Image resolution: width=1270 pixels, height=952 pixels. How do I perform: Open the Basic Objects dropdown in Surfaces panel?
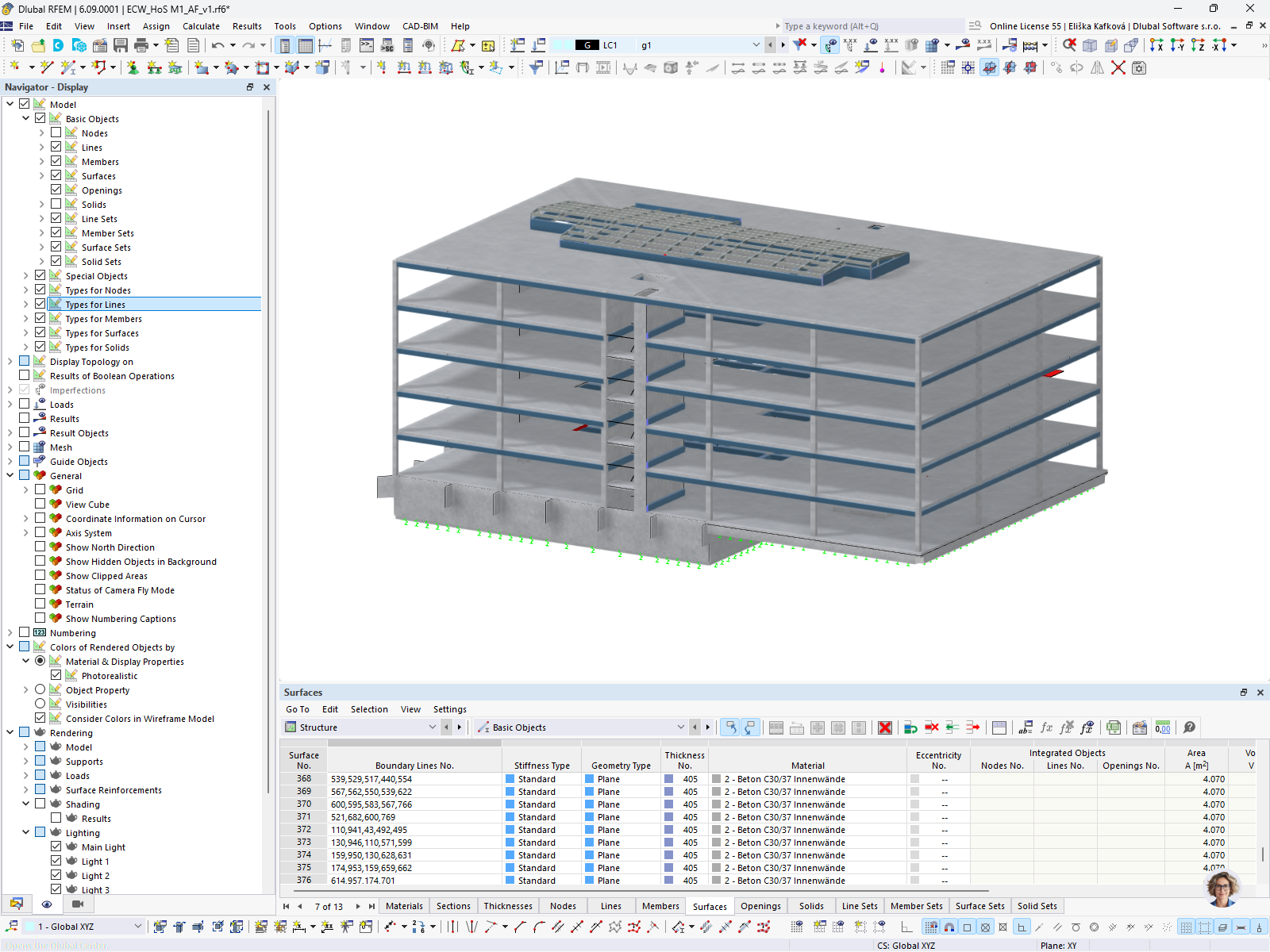click(681, 727)
